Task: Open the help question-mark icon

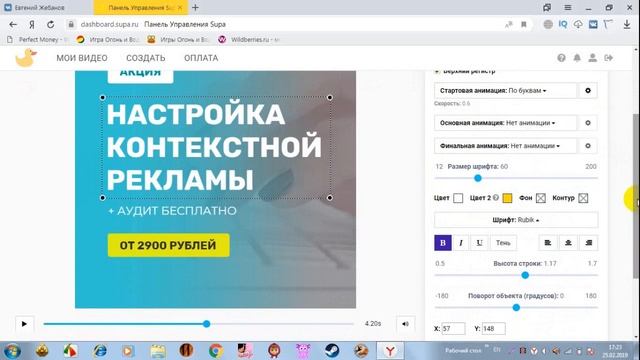Action: [x=562, y=58]
